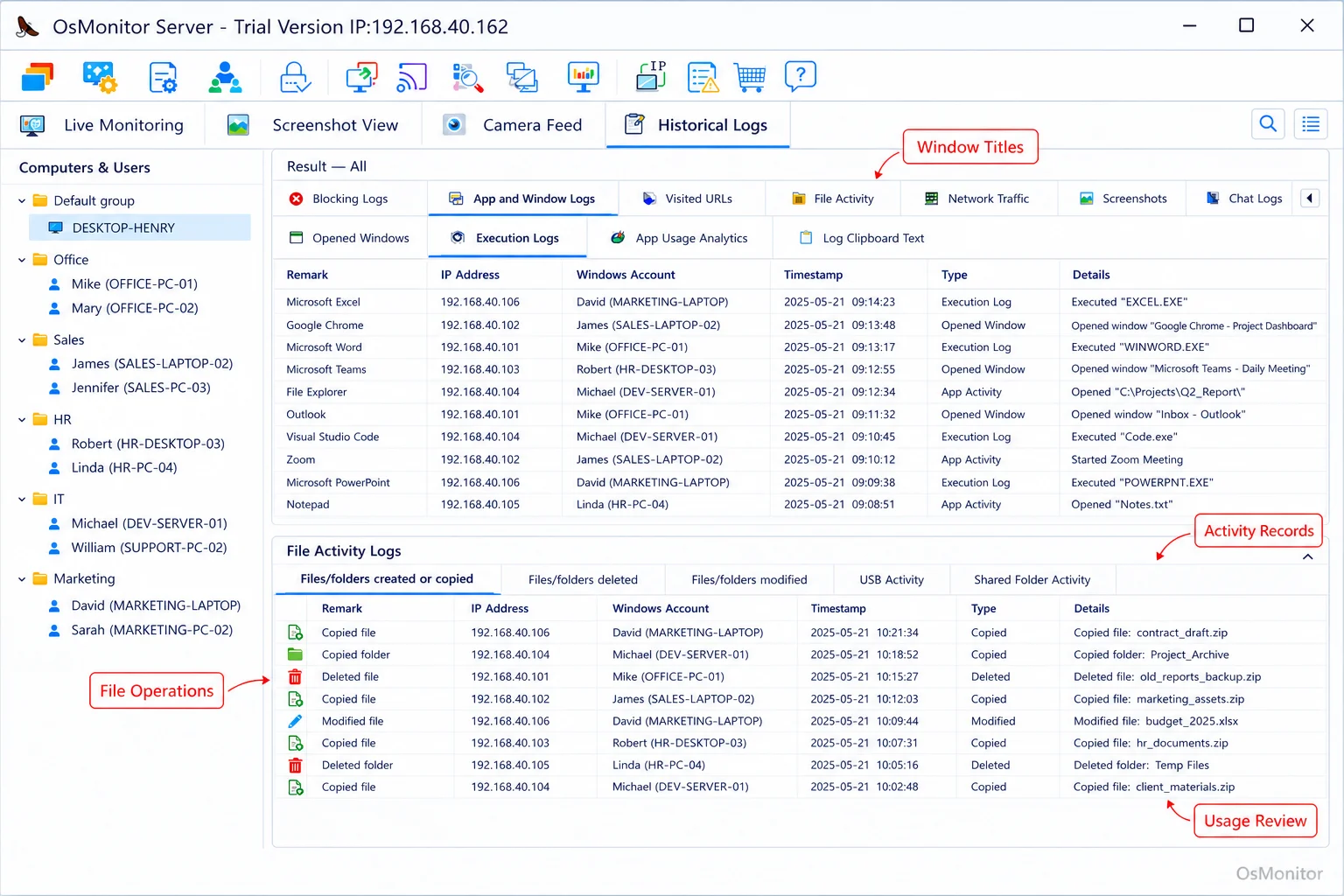This screenshot has width=1344, height=896.
Task: Collapse the Marketing group chevron
Action: coord(22,578)
